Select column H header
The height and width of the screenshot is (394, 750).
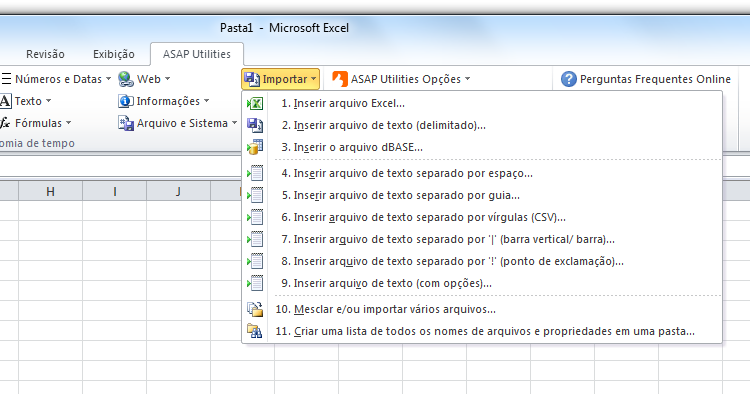click(50, 192)
